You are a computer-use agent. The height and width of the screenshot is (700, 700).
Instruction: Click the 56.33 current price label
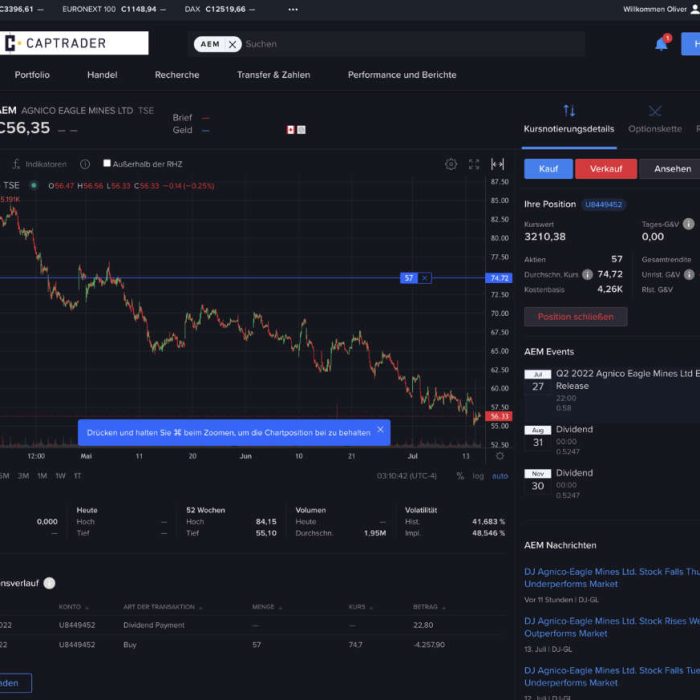tap(499, 417)
